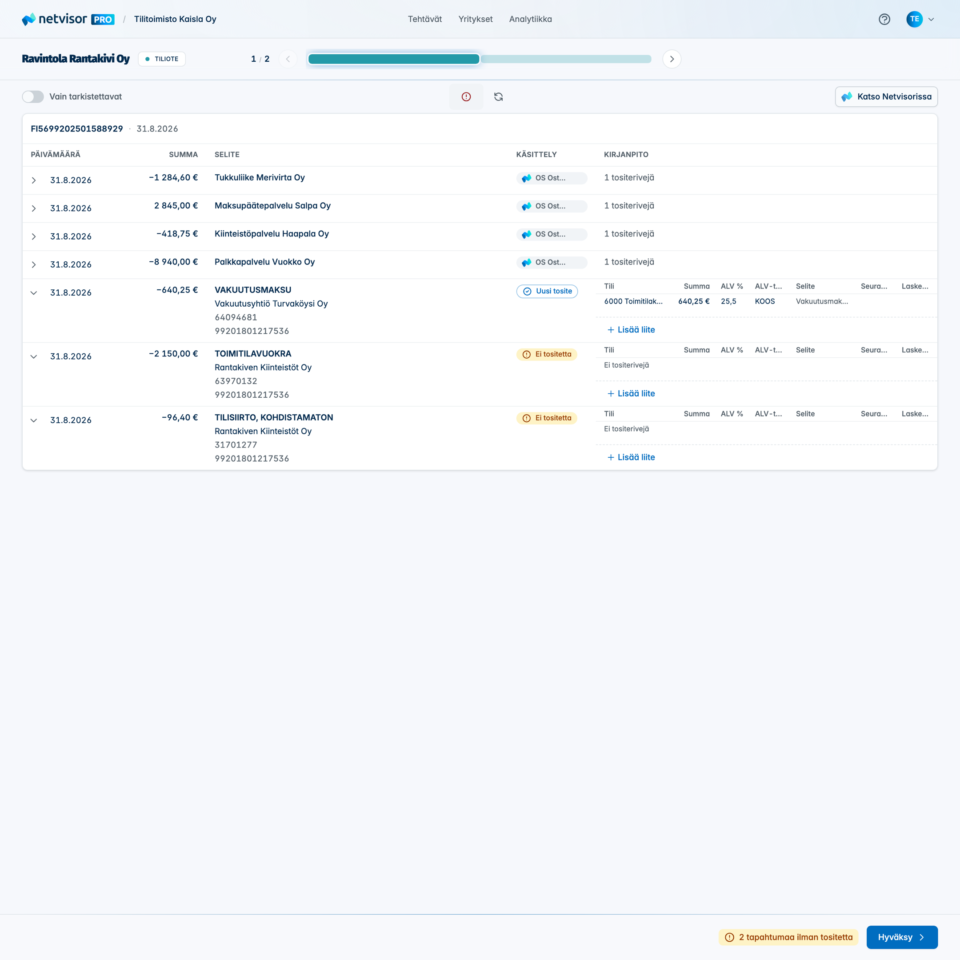Click OS Ost badge for Tukkuliike Merivirta Oy

[x=551, y=178]
